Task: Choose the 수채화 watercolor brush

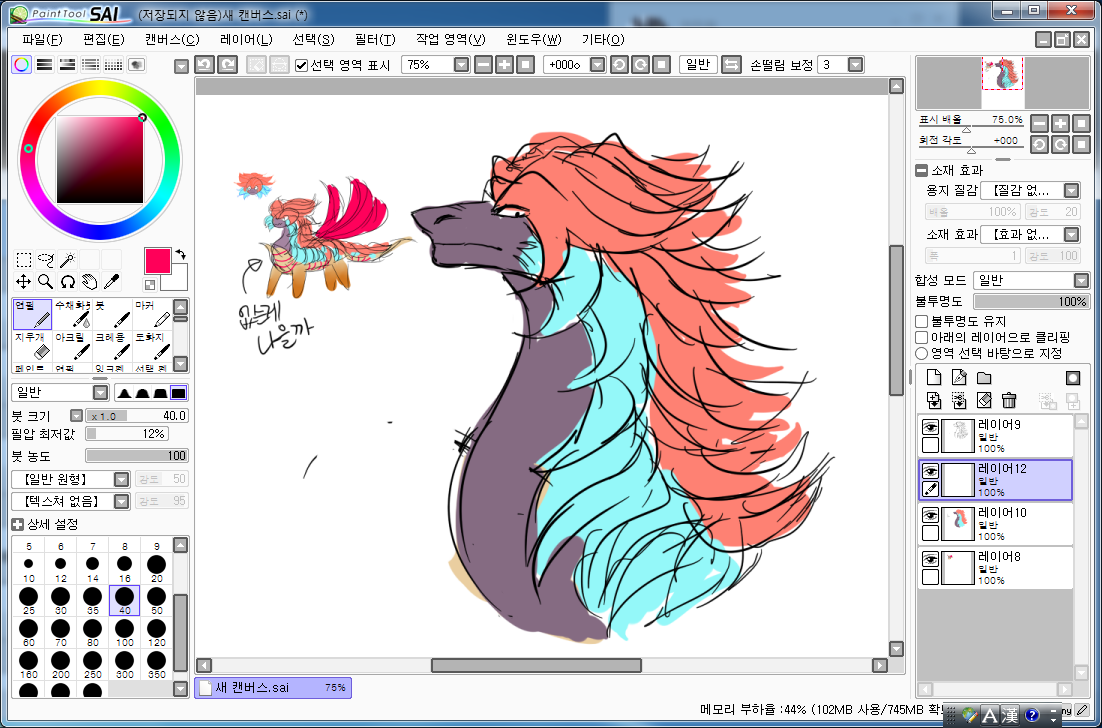Action: click(72, 315)
